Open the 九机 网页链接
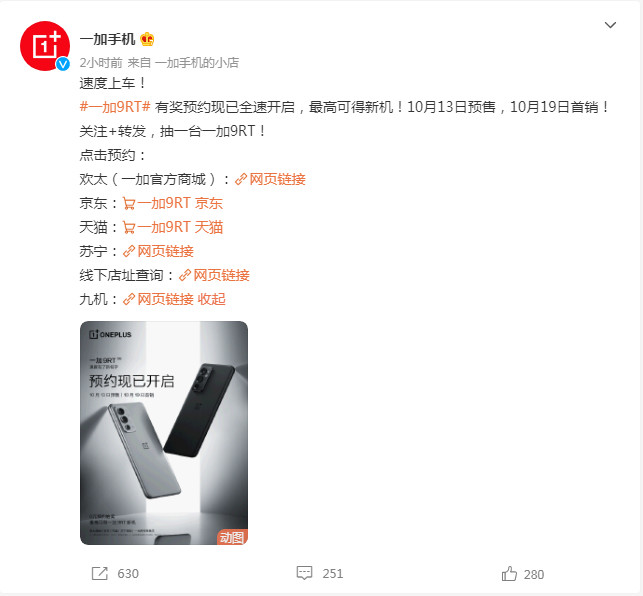Screen dimensions: 643x596 [158, 299]
